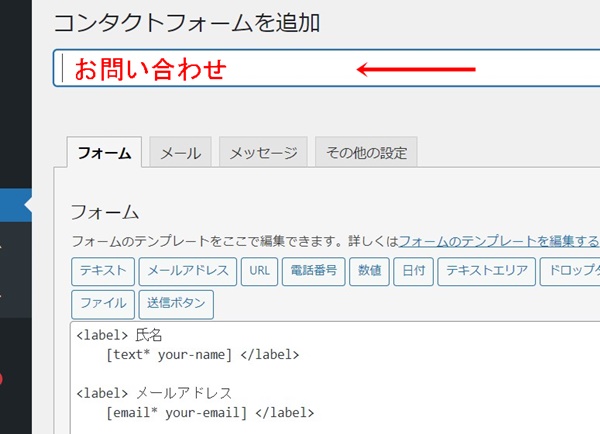
Task: Insert a テキスト tag
Action: (103, 271)
